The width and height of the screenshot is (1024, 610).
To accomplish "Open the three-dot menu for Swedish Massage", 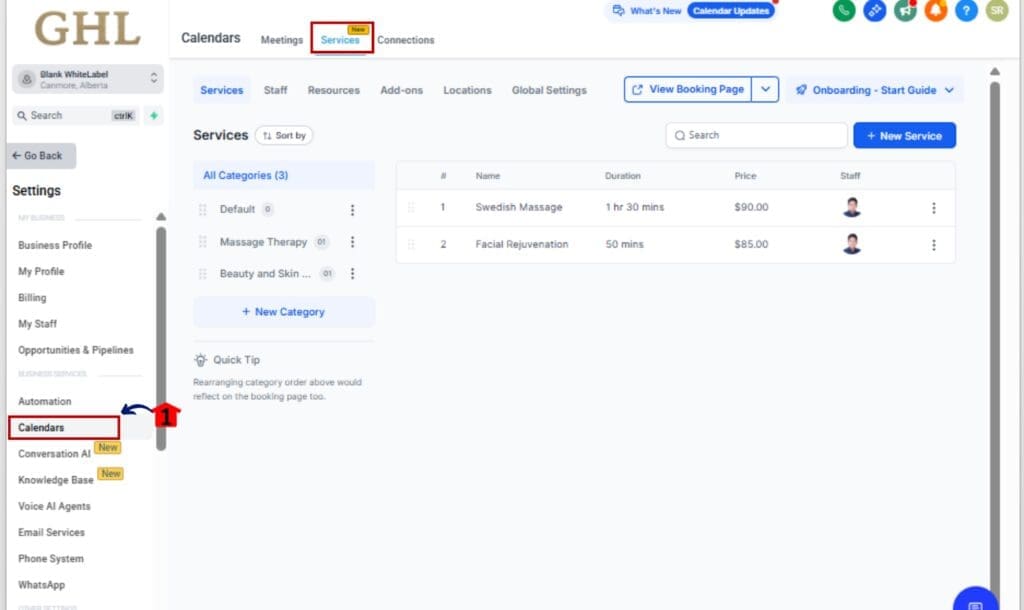I will (934, 208).
